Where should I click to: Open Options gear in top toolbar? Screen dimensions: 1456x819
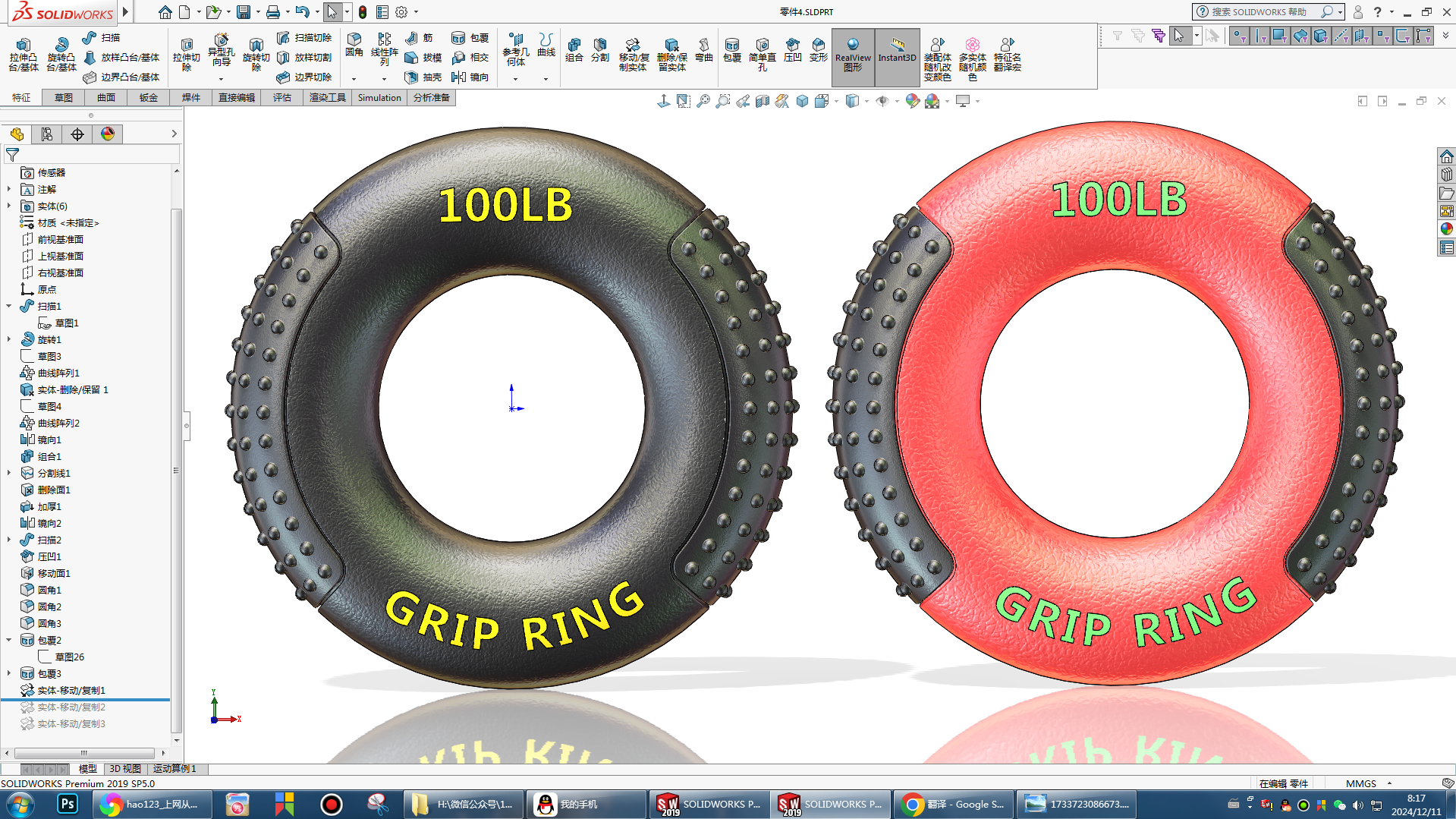[x=401, y=12]
